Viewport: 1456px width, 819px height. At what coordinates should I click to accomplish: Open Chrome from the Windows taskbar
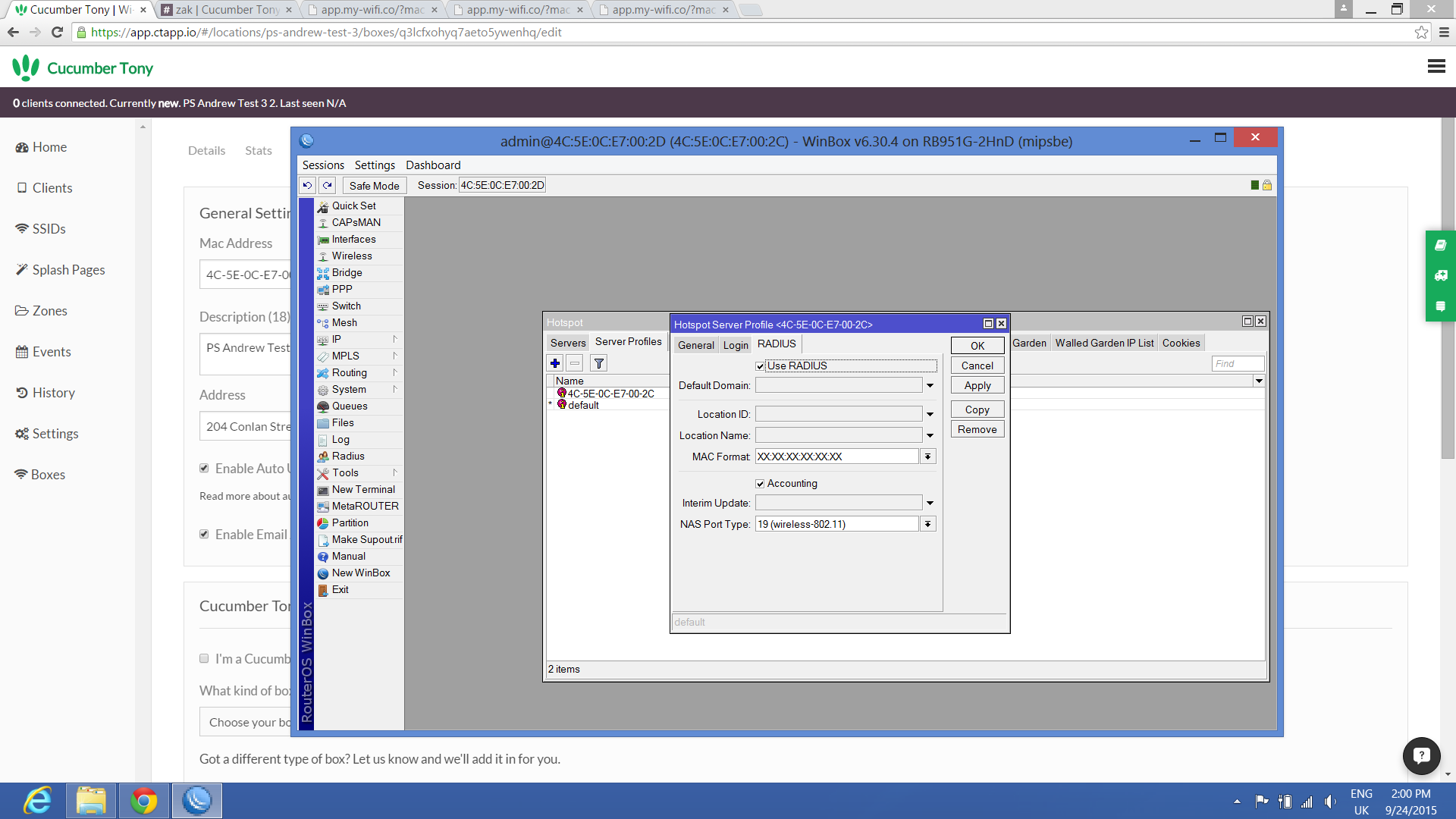coord(144,801)
